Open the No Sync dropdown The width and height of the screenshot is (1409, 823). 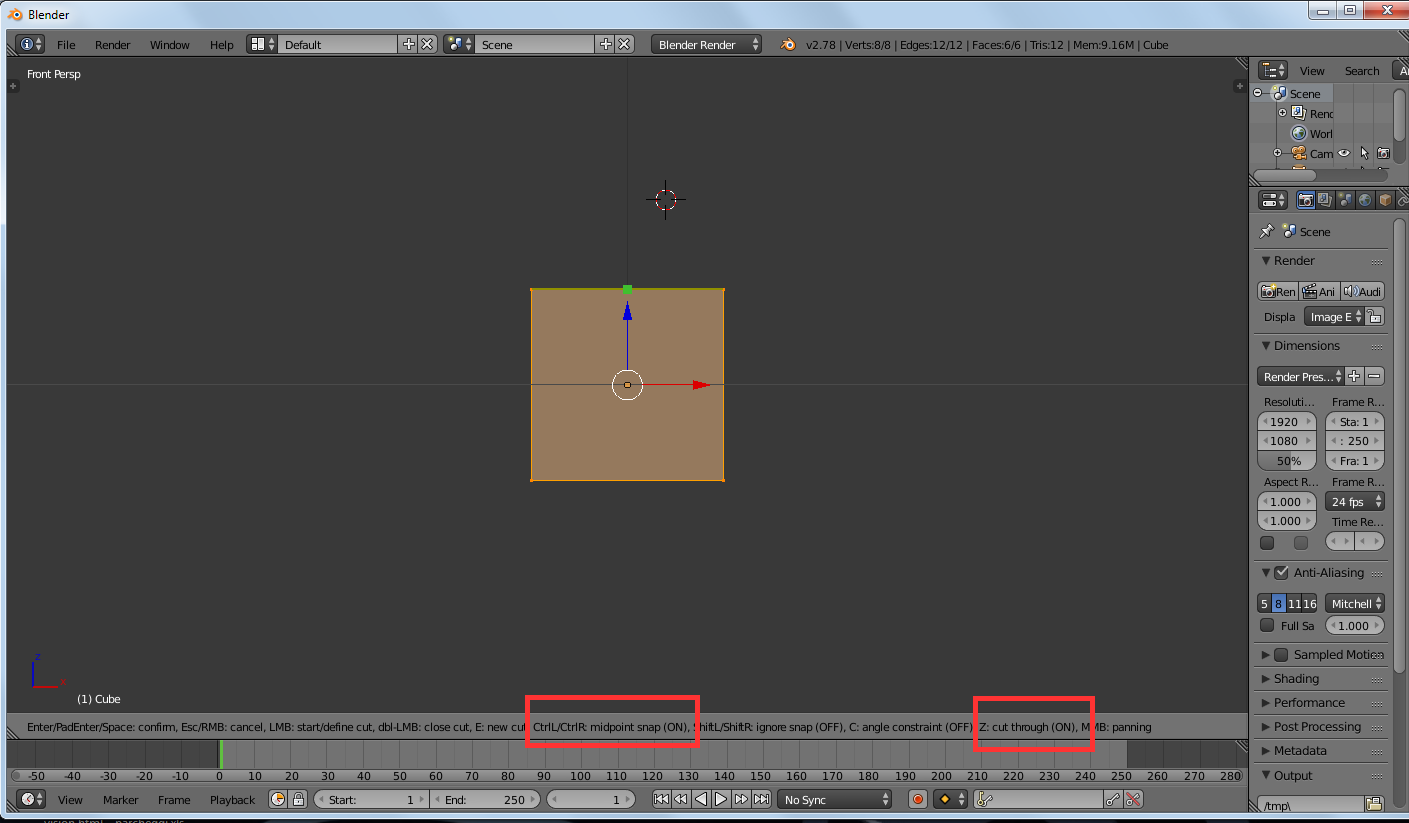[835, 799]
